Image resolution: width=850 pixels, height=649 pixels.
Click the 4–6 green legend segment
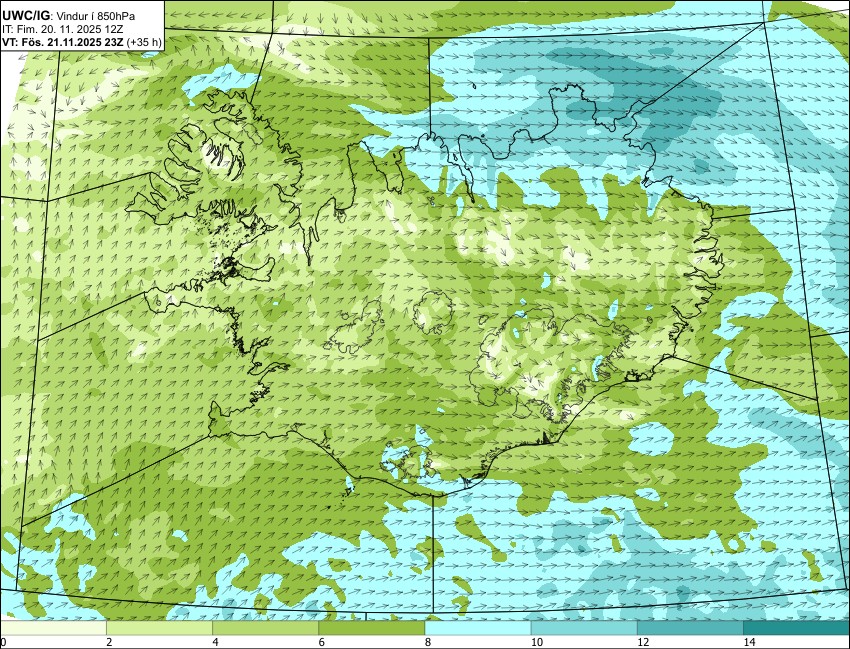pyautogui.click(x=266, y=628)
